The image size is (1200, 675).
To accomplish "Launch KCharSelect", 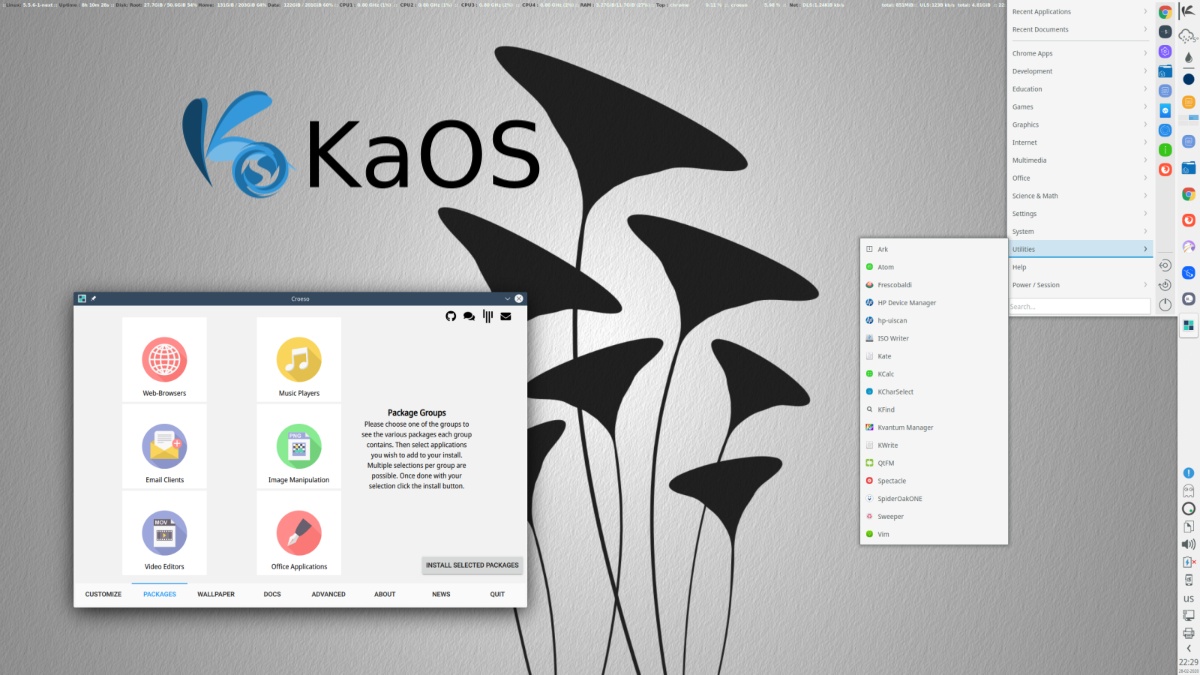I will tap(933, 392).
